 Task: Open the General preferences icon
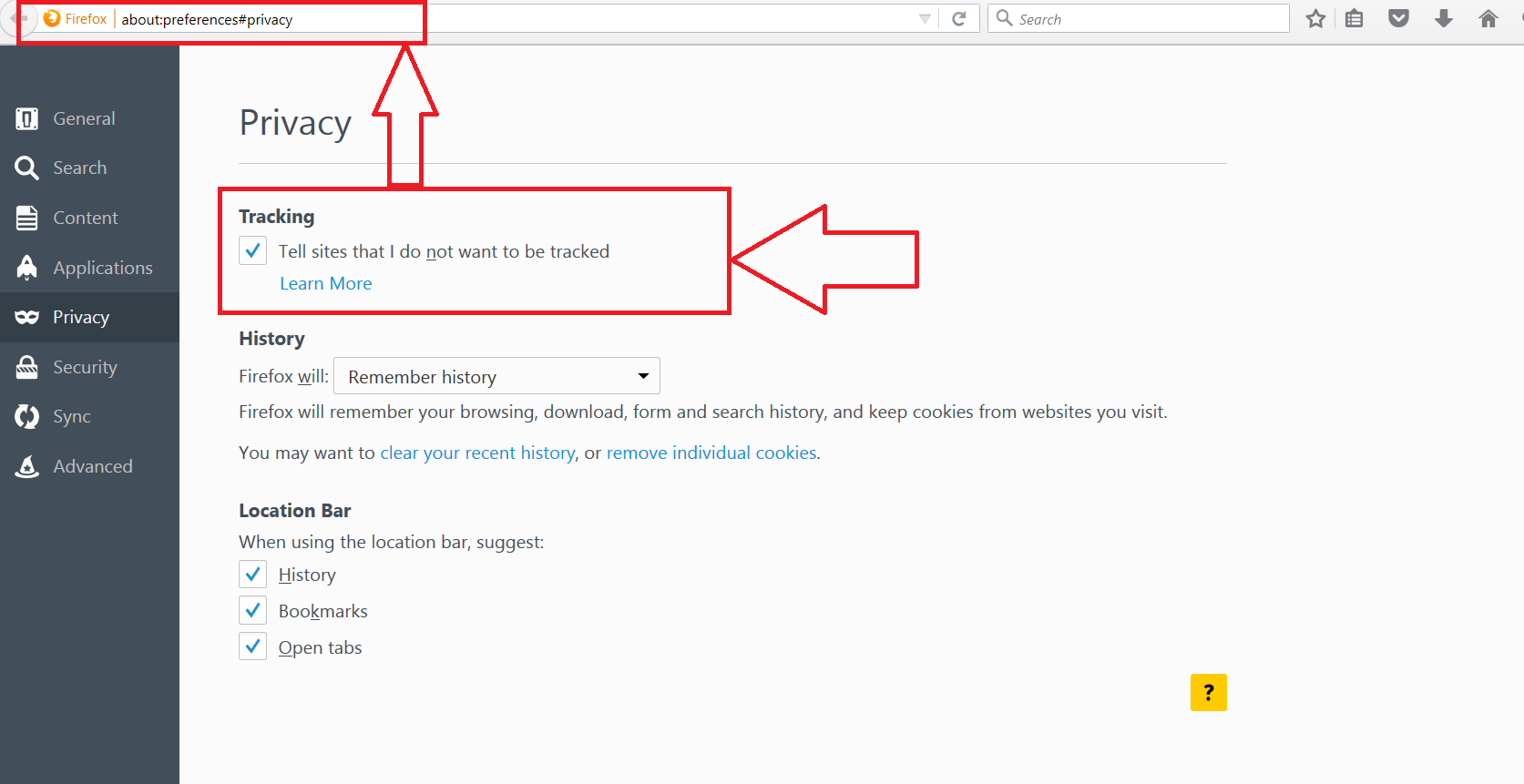pos(27,118)
